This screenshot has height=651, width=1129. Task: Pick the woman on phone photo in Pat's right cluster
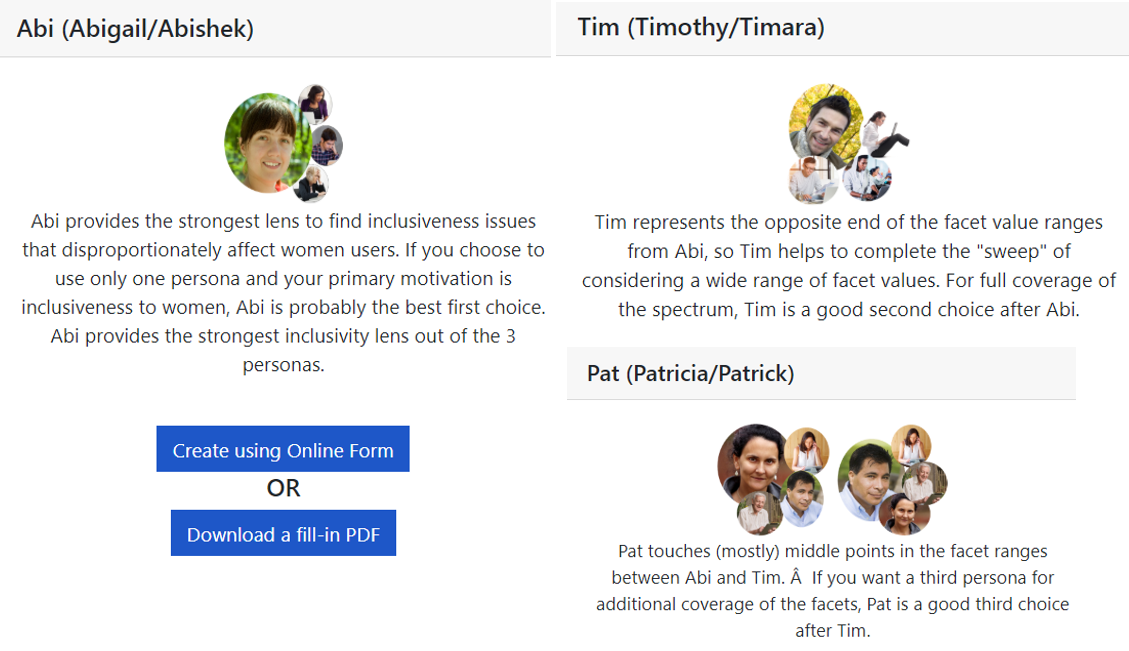pyautogui.click(x=910, y=444)
